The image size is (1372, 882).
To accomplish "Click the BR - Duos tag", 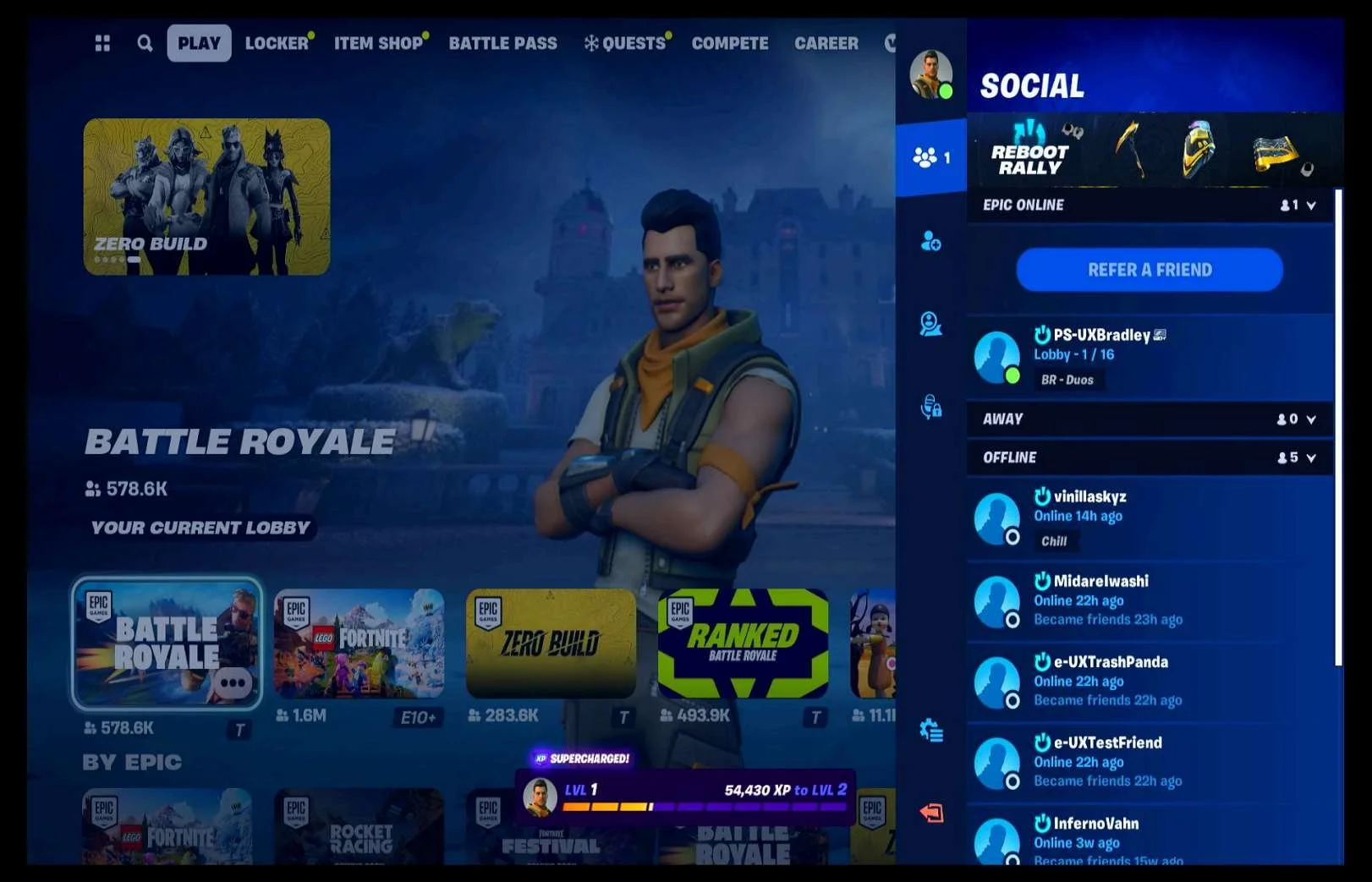I will (x=1067, y=380).
